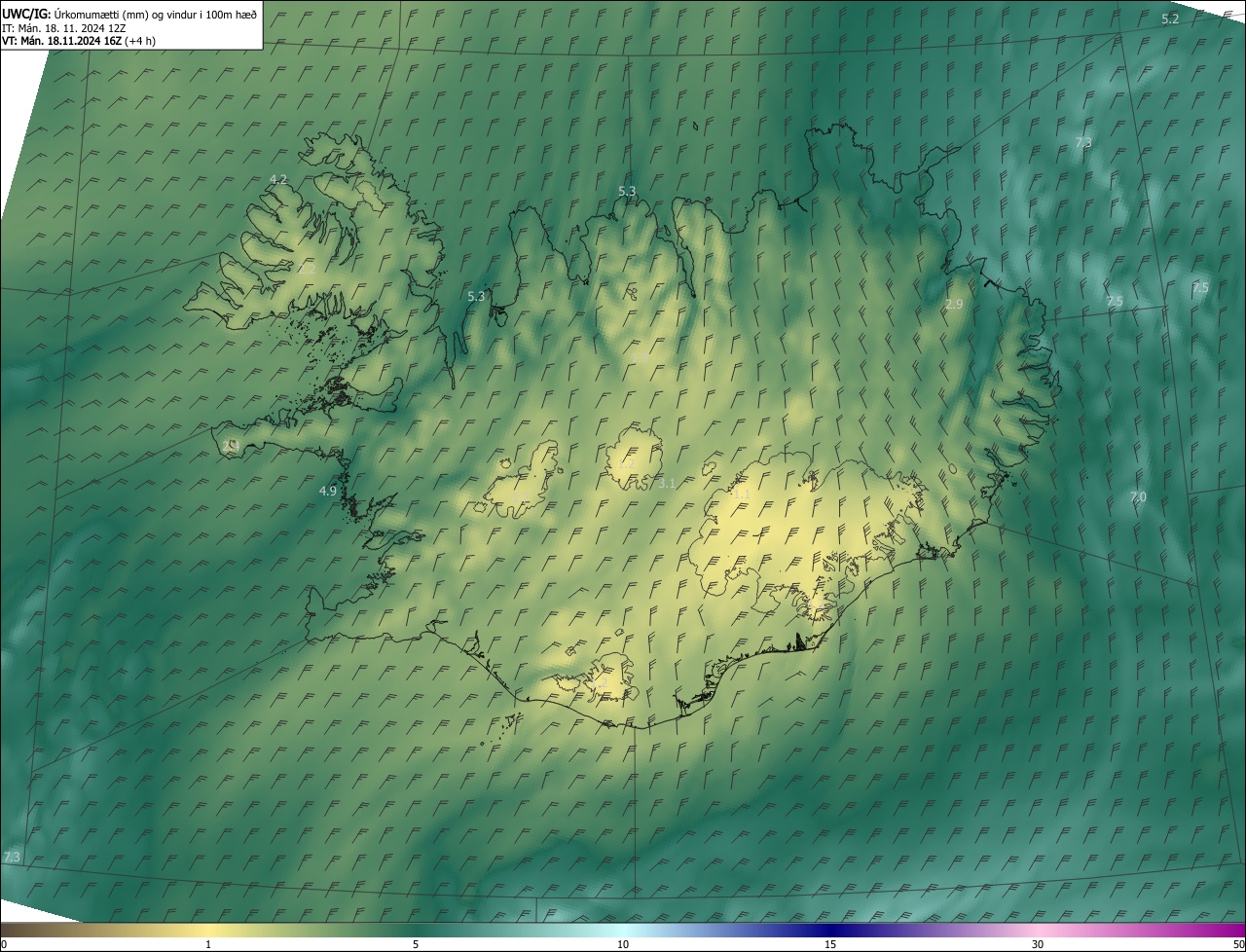Click the title 'Úrkomumætti (mm) og vindur í 100m hæð'
Screen dimensions: 1246x952
[155, 14]
